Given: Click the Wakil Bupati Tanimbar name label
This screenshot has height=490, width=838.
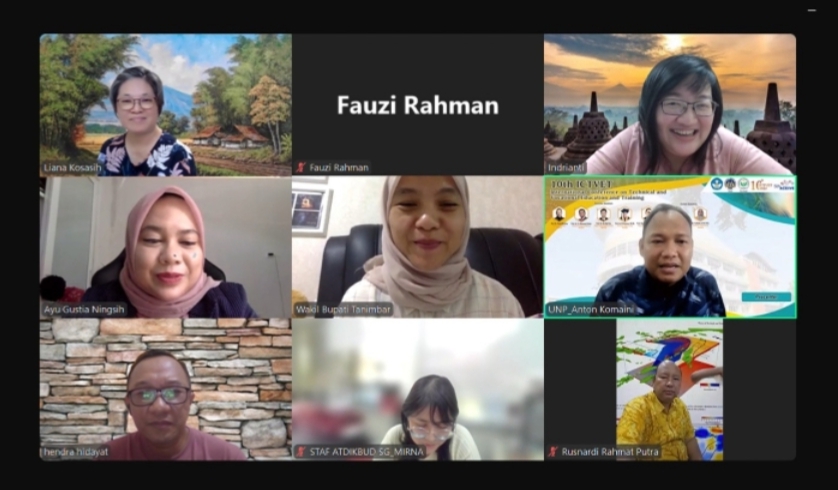Looking at the screenshot, I should pos(344,309).
